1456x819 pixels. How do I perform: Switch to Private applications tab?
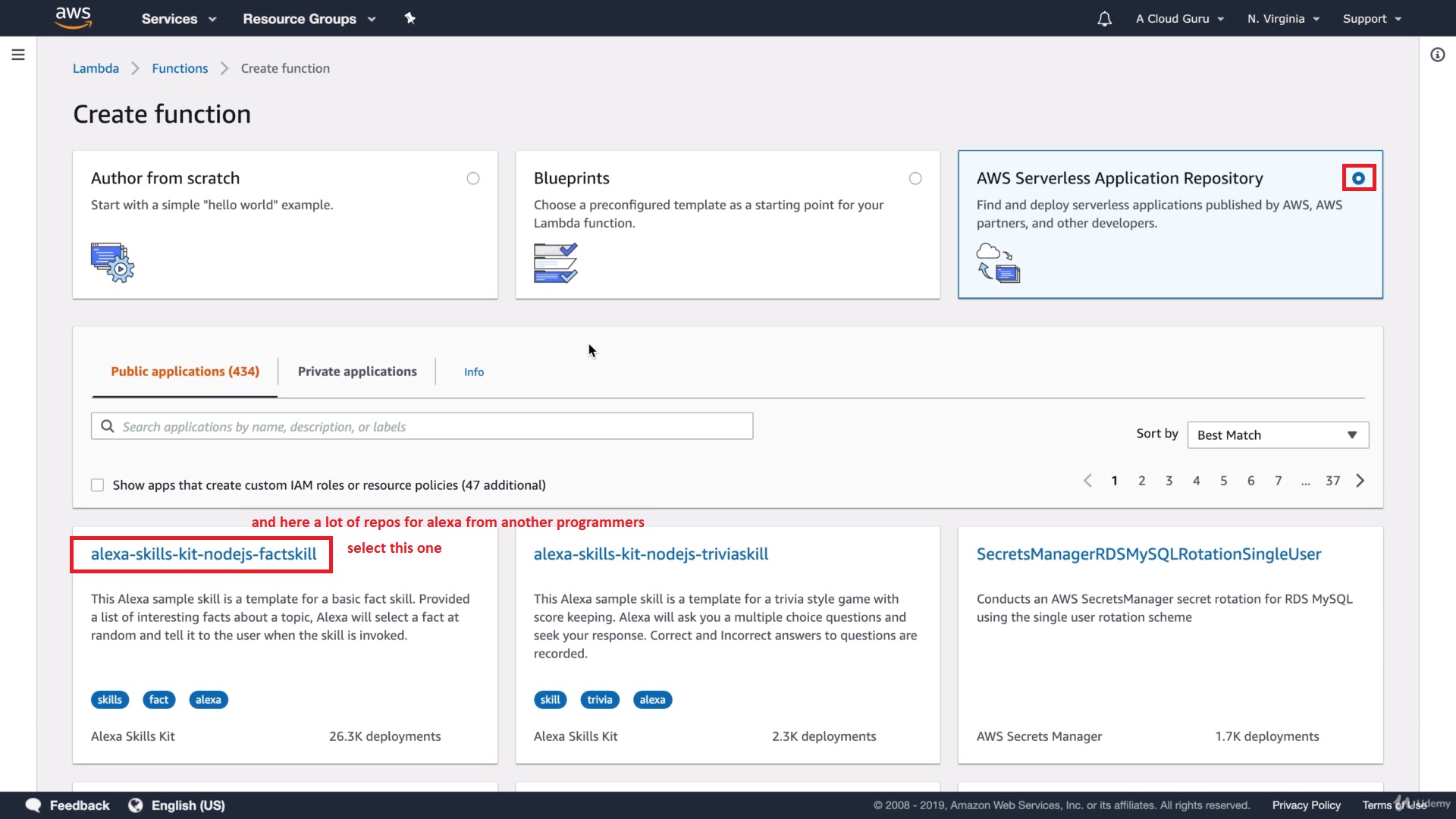[357, 372]
